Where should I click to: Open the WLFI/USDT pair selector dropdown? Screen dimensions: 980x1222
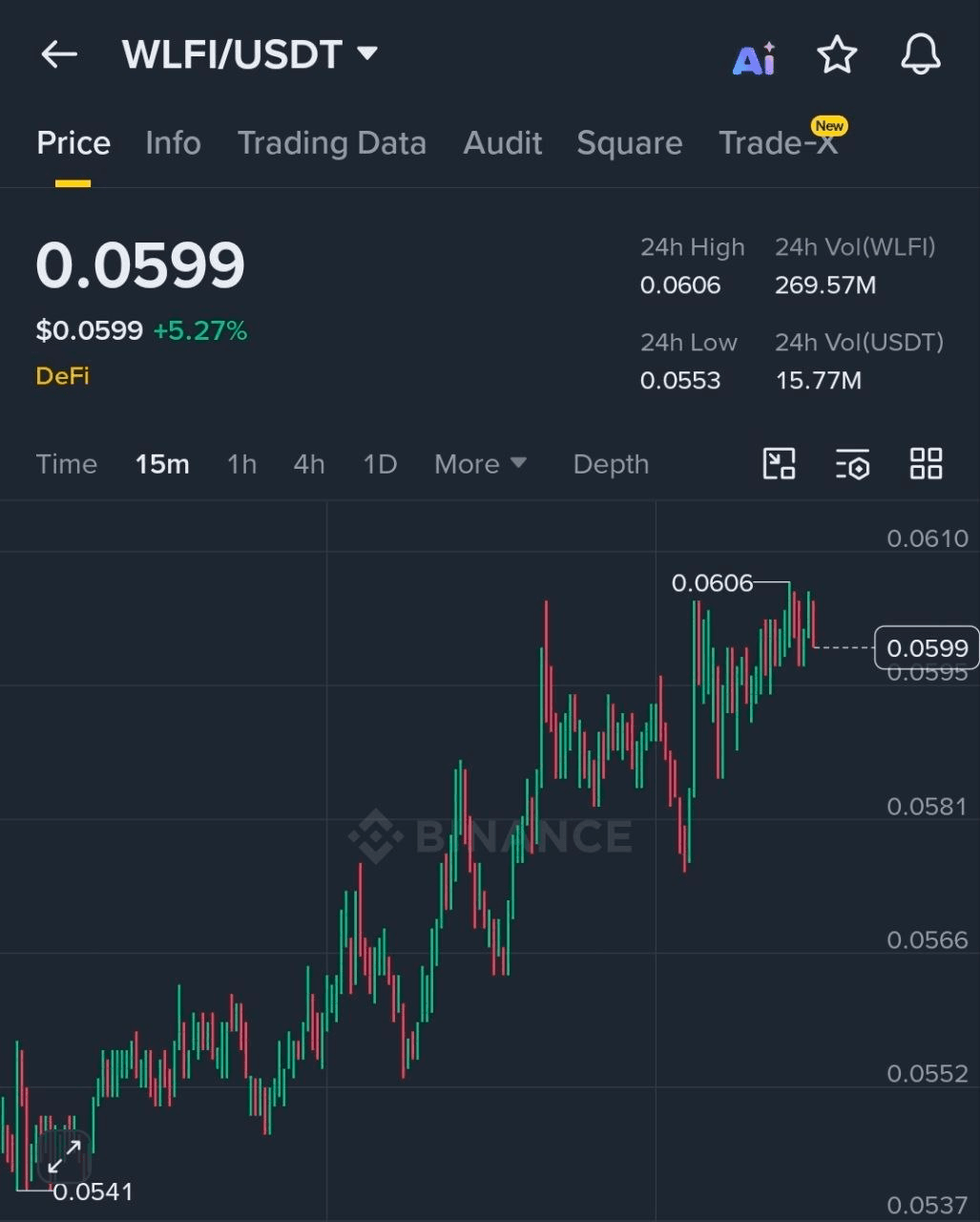click(x=250, y=54)
